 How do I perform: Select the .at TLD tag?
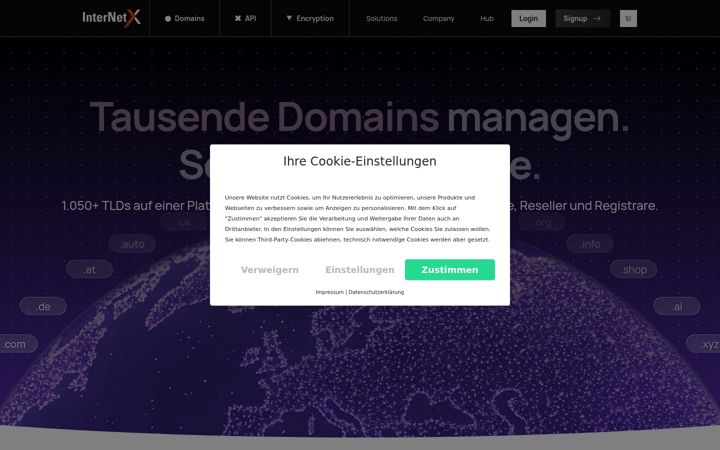pos(90,269)
